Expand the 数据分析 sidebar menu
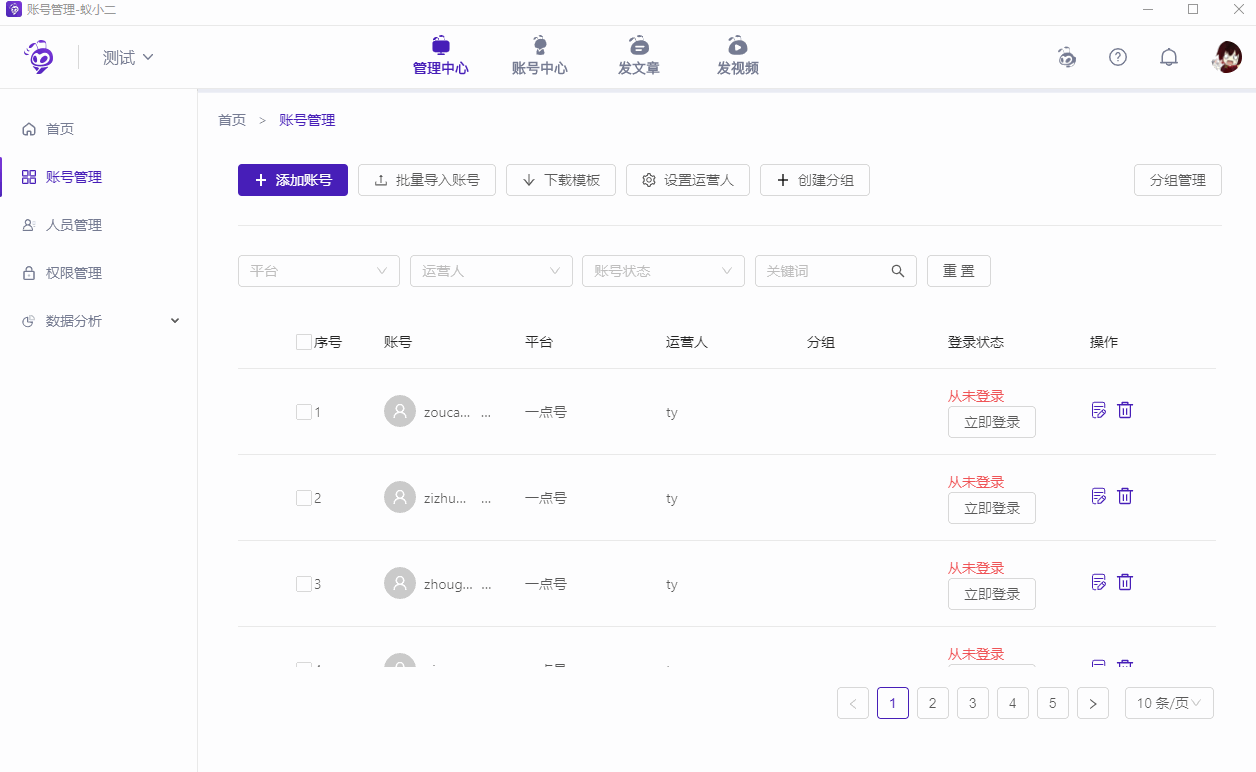This screenshot has width=1256, height=772. 99,321
